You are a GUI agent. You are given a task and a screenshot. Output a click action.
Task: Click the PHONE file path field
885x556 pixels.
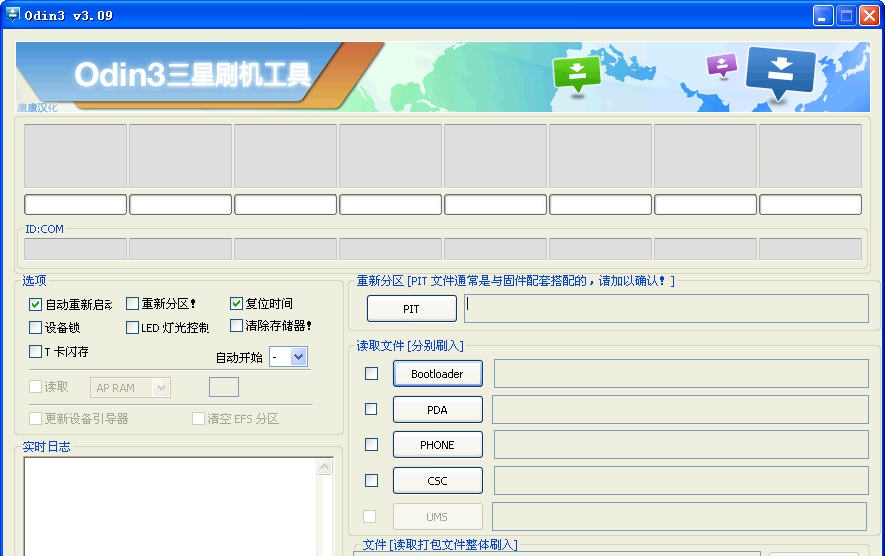click(x=681, y=445)
